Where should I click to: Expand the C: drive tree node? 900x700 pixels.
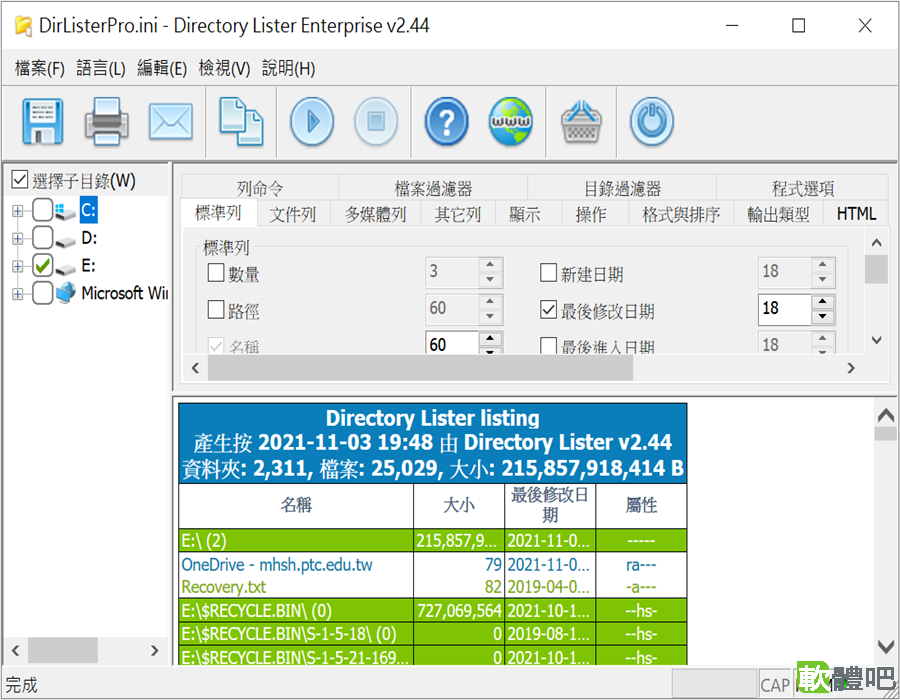point(18,211)
